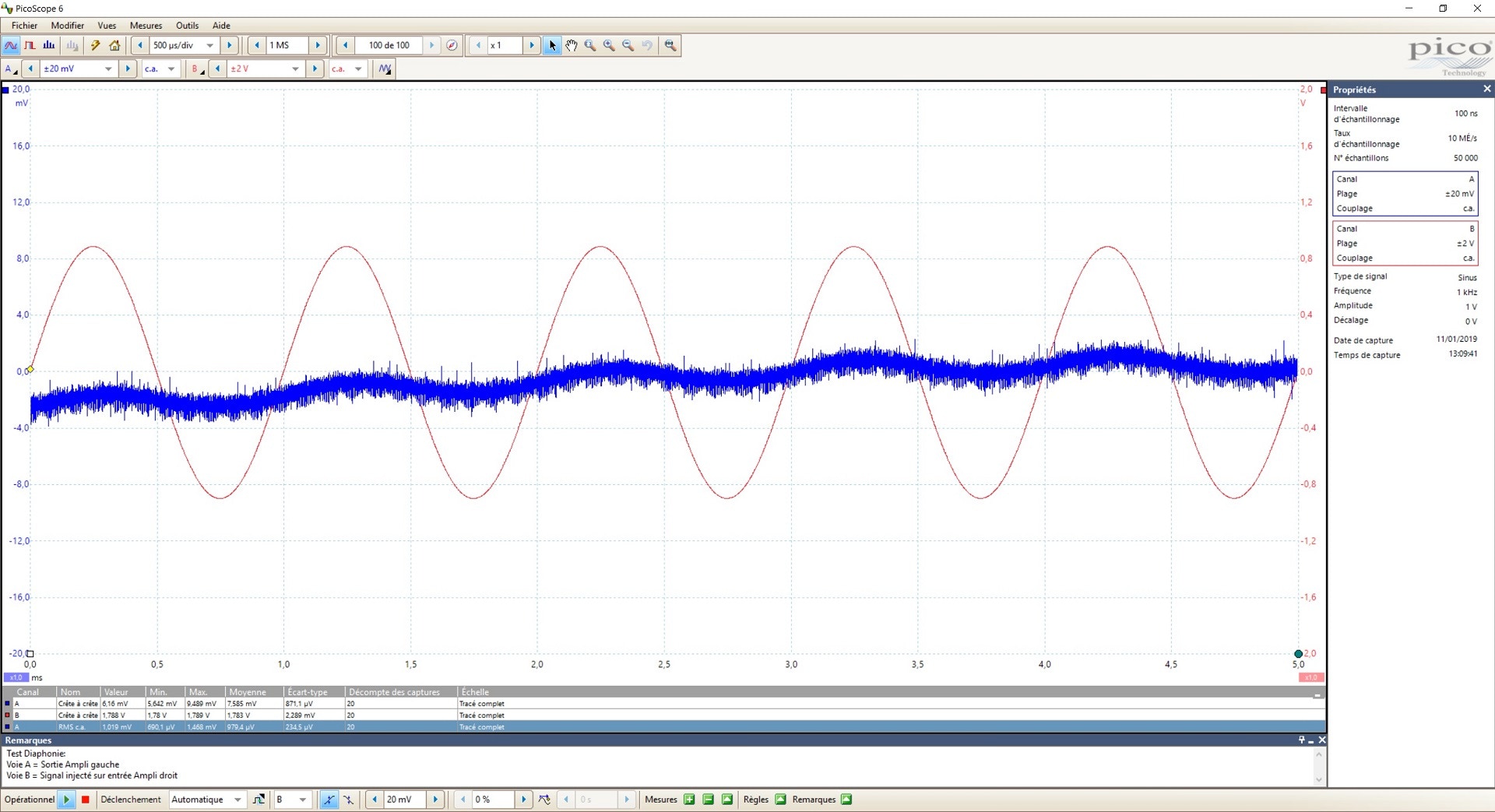Open Channel A options button
The height and width of the screenshot is (812, 1495).
point(10,69)
